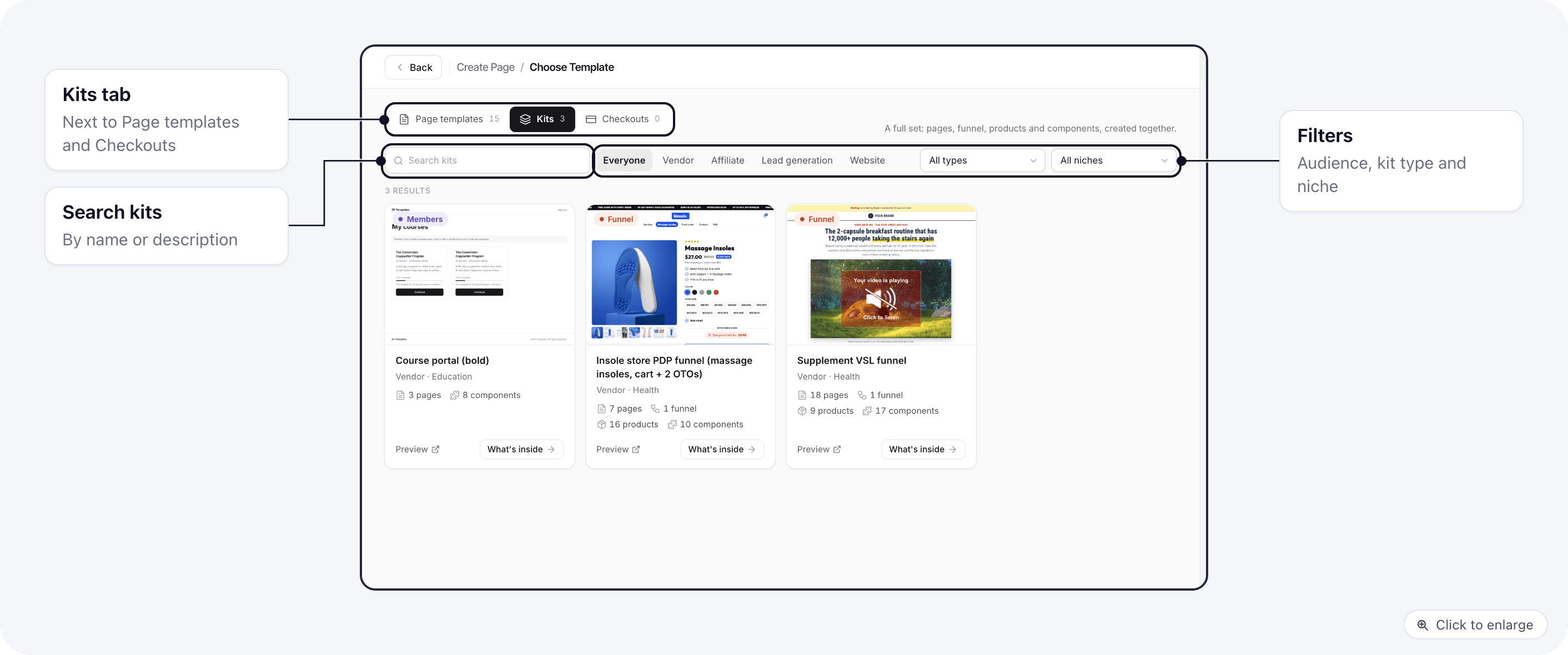Click the puzzle icon beside 10 components
Screen dimensions: 1568x655
(x=672, y=424)
